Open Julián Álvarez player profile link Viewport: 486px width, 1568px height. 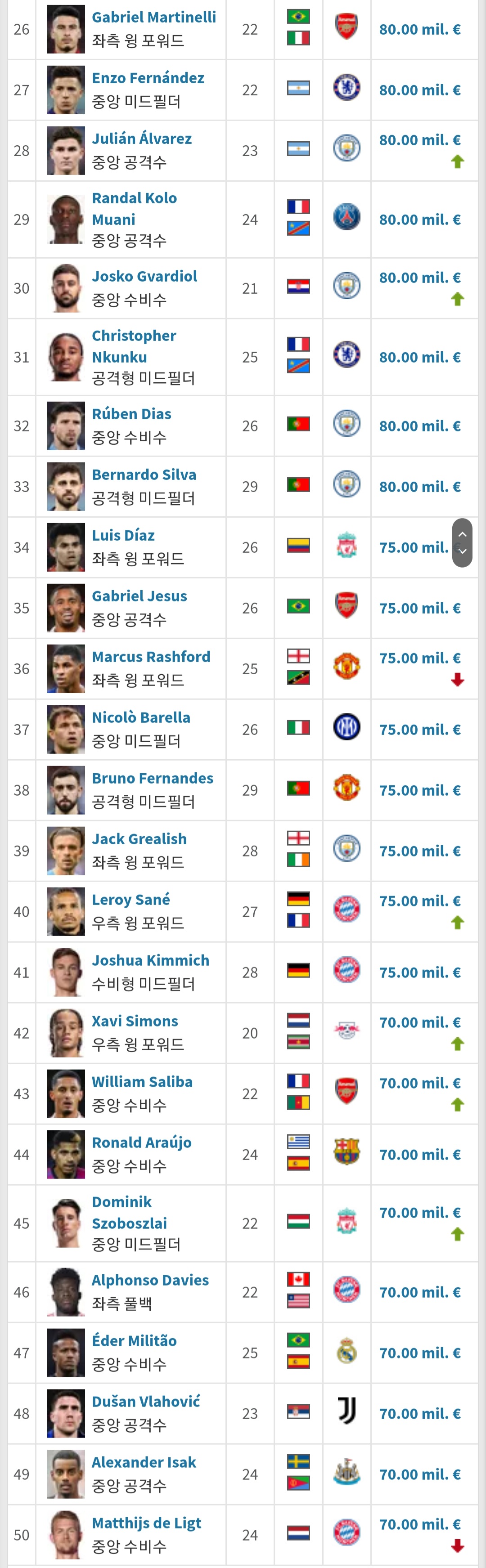coord(142,139)
